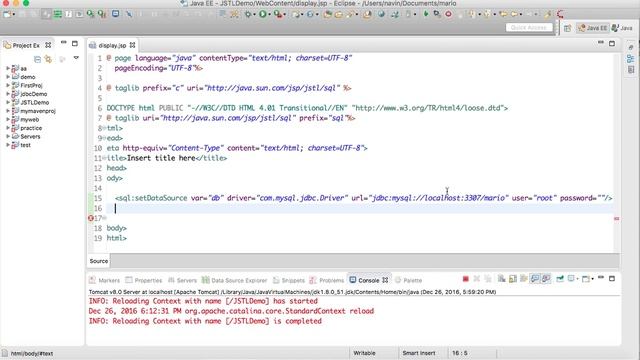Click the red overview ruler error mark

pyautogui.click(x=616, y=219)
